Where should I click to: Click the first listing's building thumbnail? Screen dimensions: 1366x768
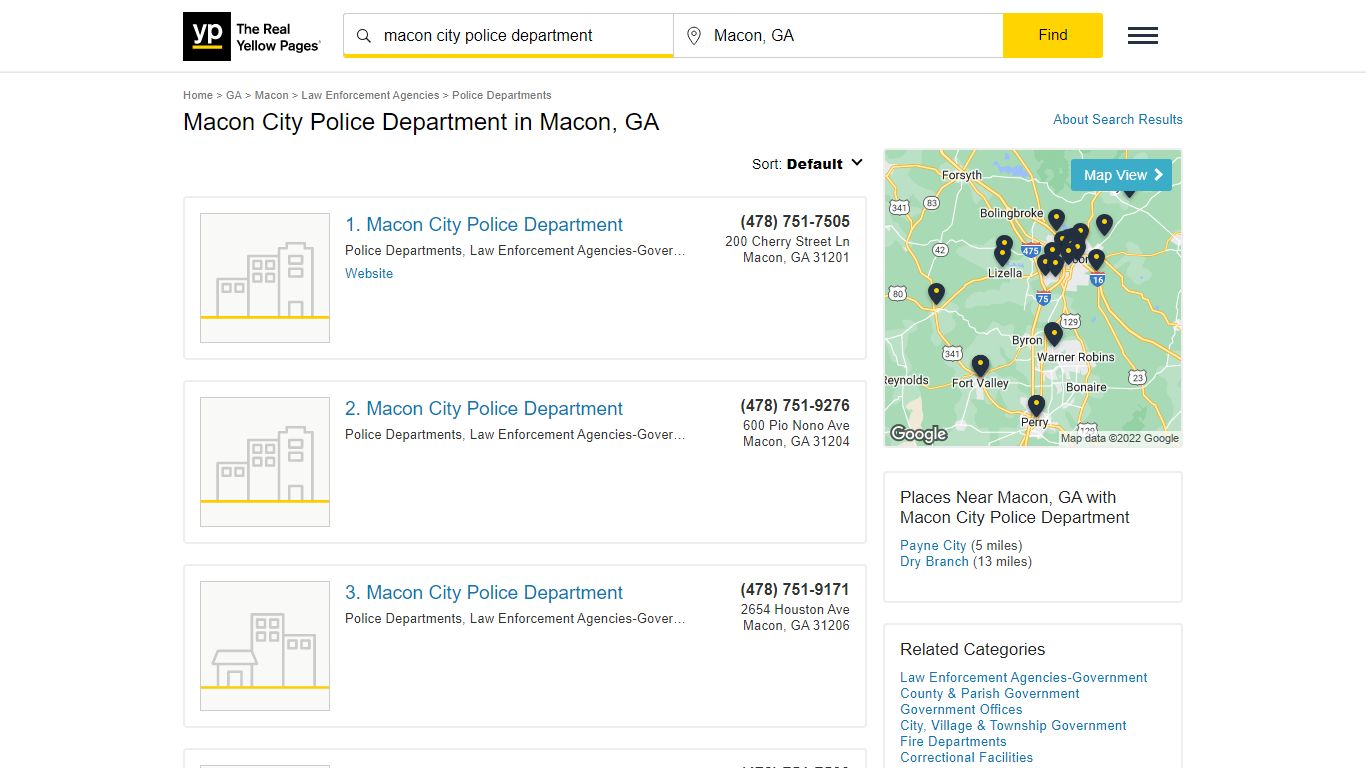click(x=265, y=278)
